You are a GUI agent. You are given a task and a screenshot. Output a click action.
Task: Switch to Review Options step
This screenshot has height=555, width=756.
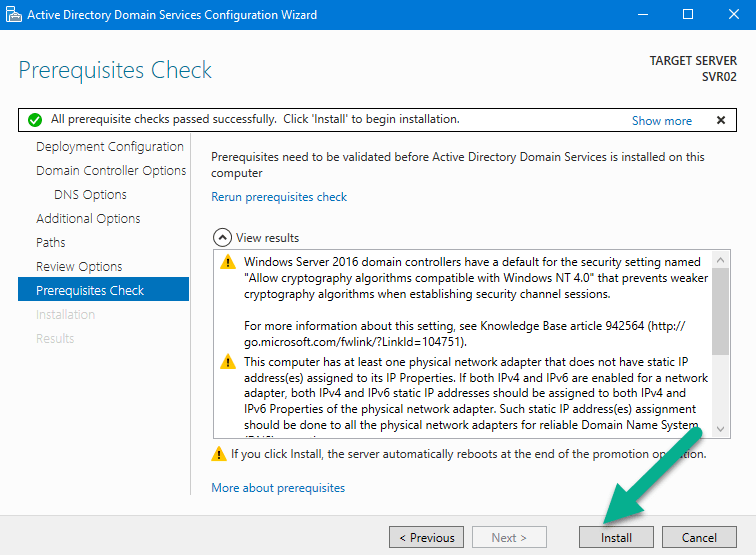click(79, 267)
